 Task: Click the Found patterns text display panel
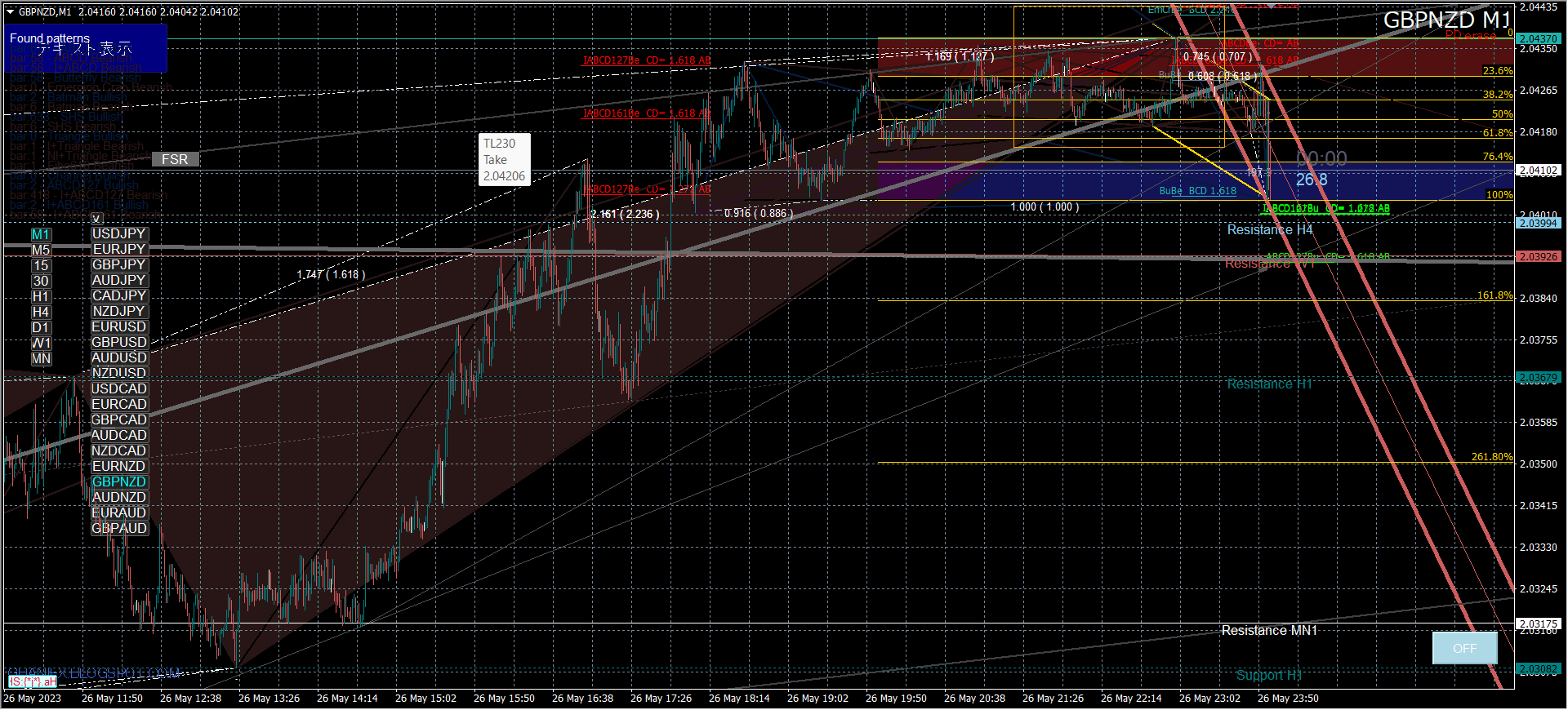87,48
